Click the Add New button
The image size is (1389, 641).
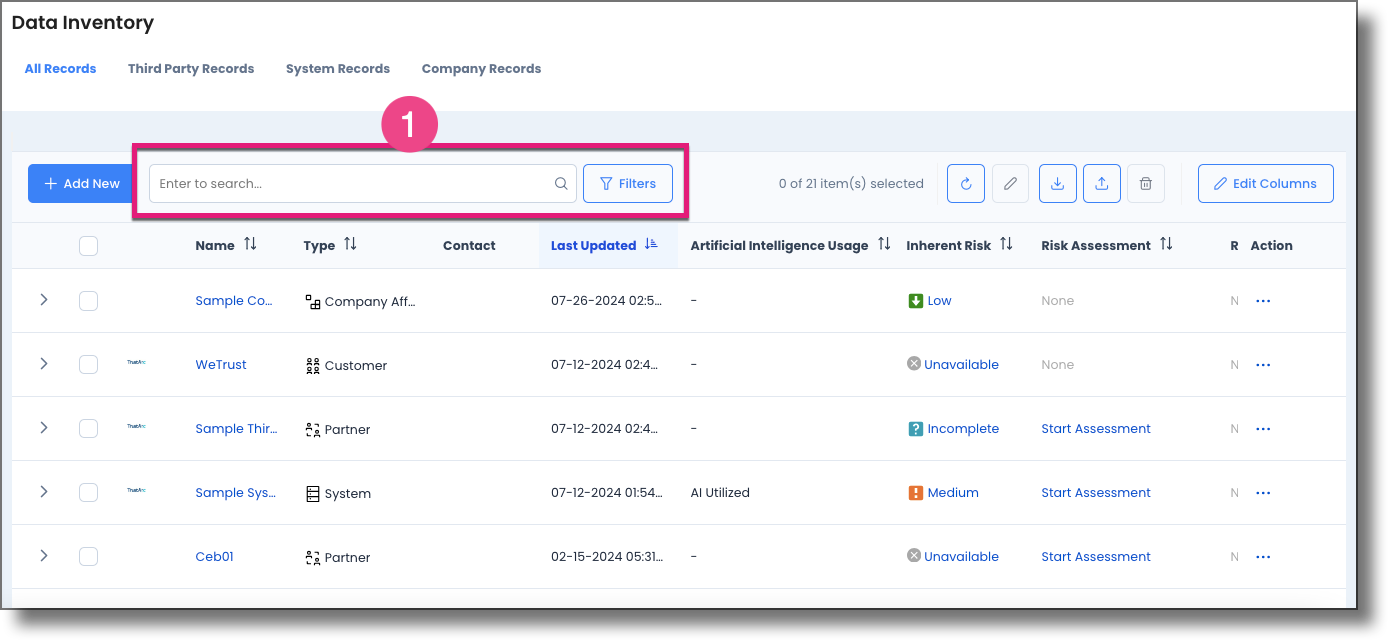coord(81,183)
